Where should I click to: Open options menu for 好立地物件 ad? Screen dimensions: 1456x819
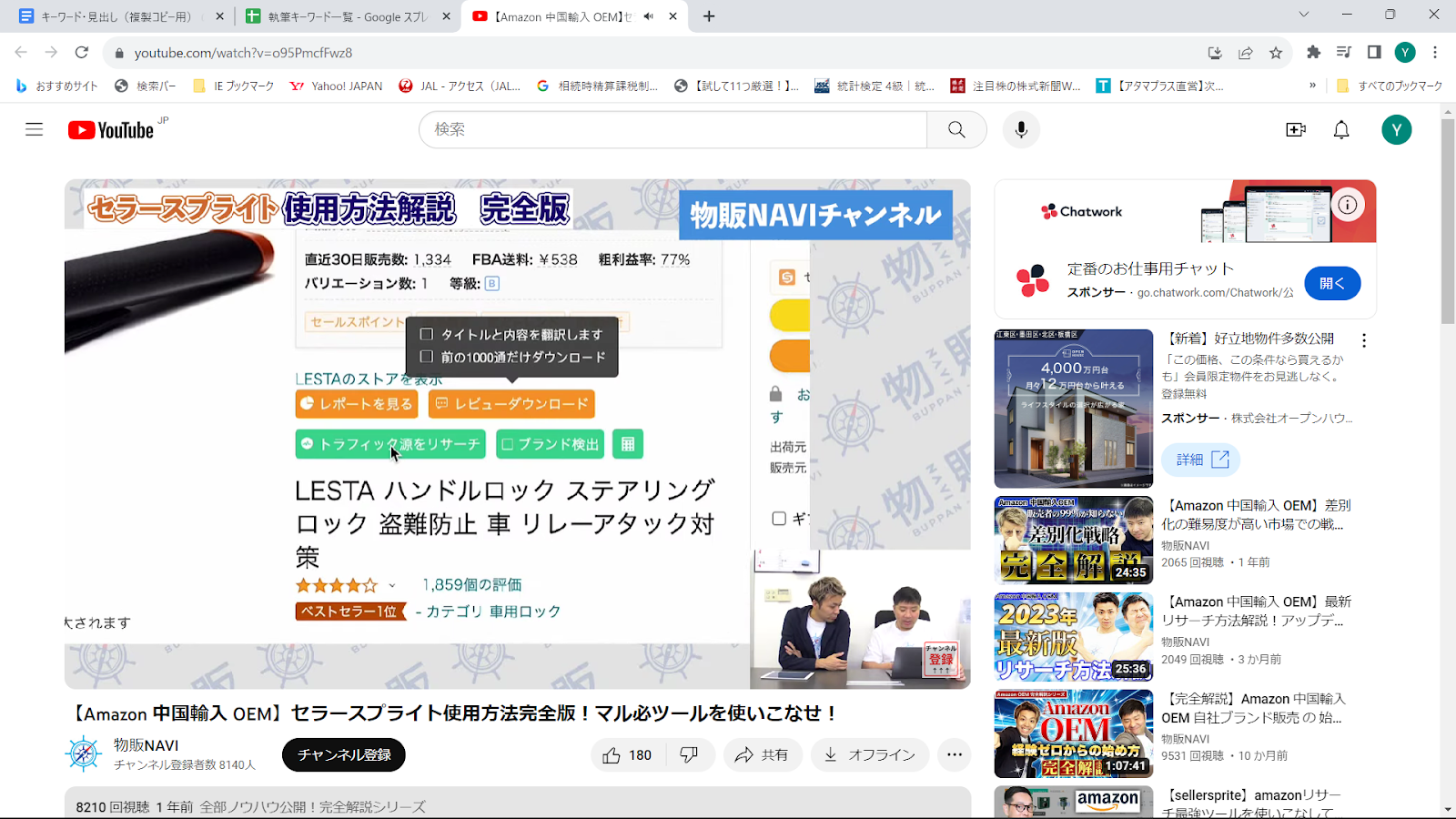pyautogui.click(x=1363, y=340)
